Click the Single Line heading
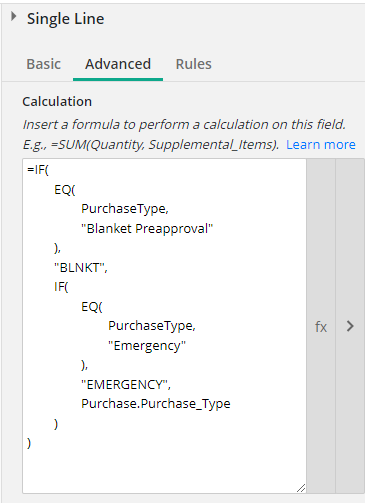This screenshot has height=503, width=365. (x=66, y=19)
